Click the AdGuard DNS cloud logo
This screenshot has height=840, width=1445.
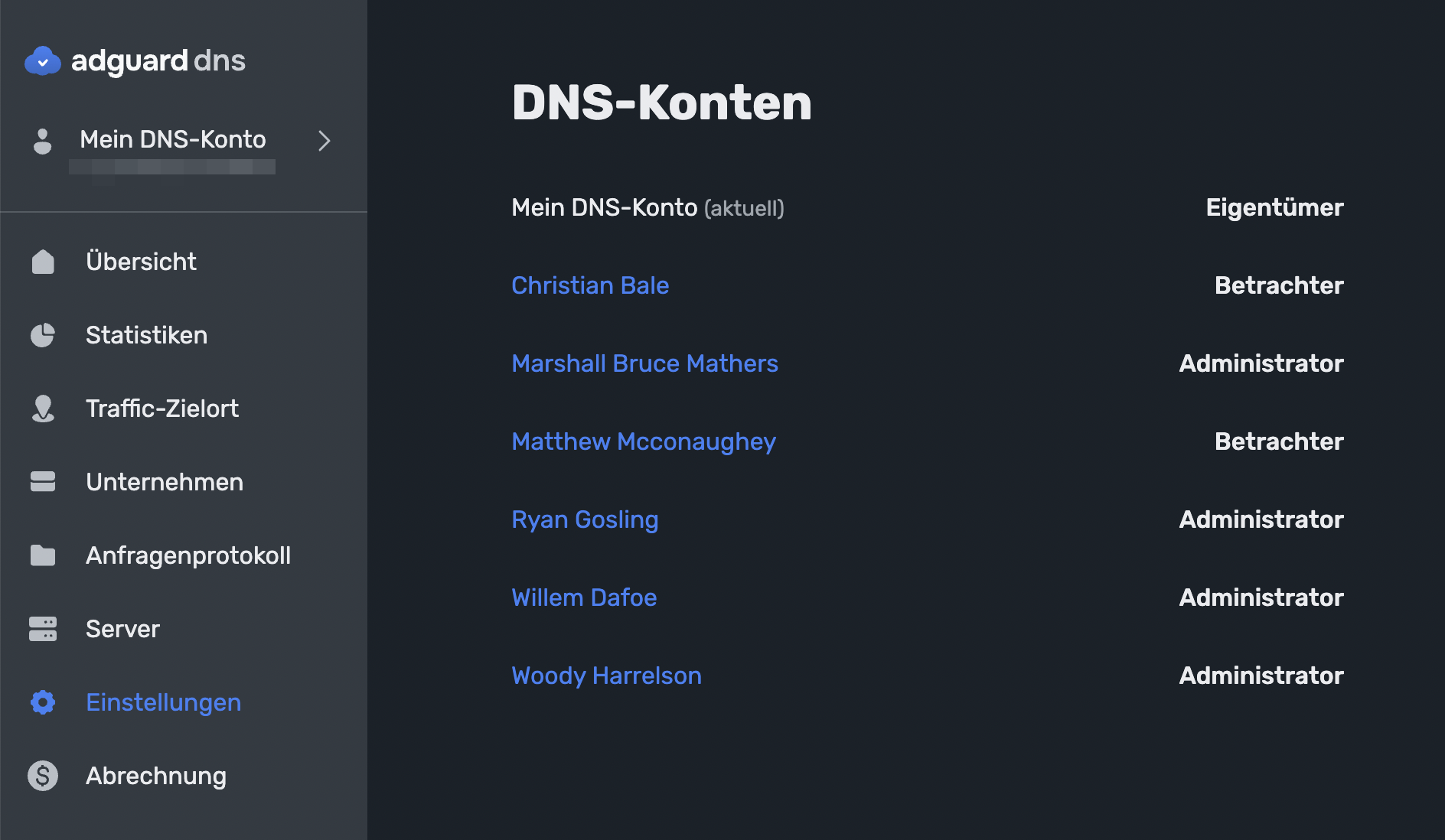click(x=44, y=60)
